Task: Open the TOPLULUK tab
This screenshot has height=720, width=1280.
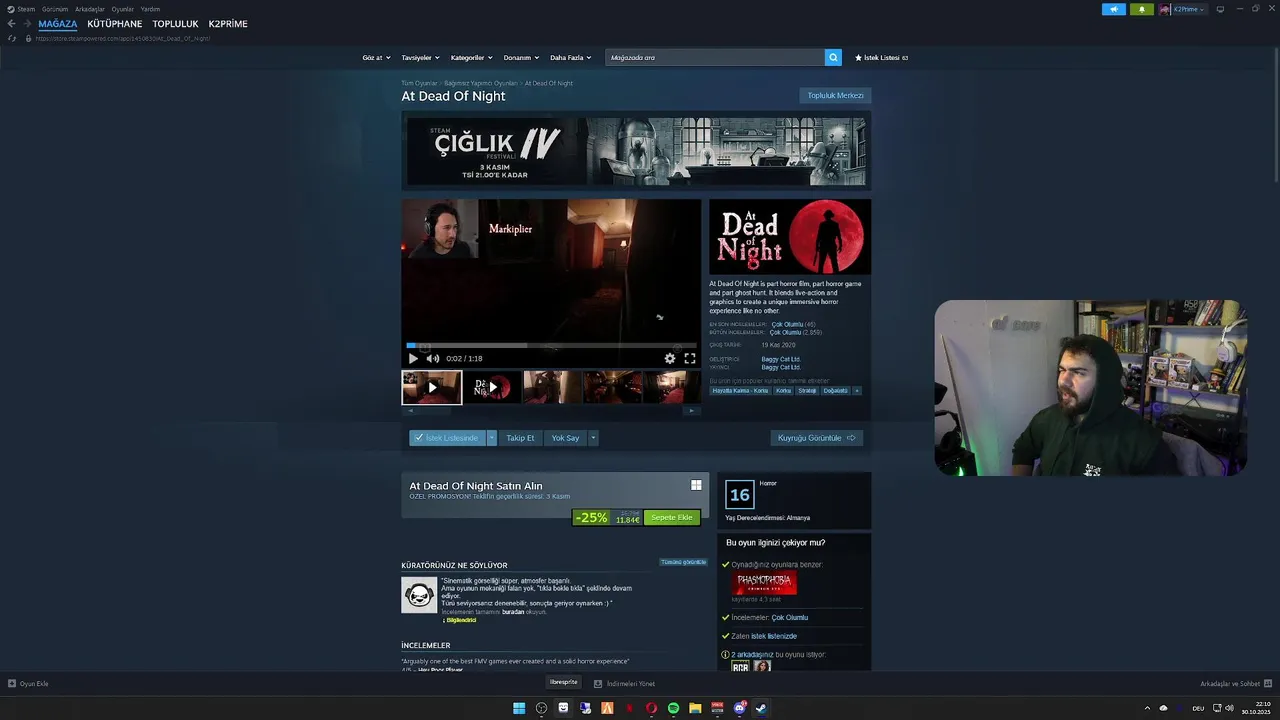Action: [175, 24]
